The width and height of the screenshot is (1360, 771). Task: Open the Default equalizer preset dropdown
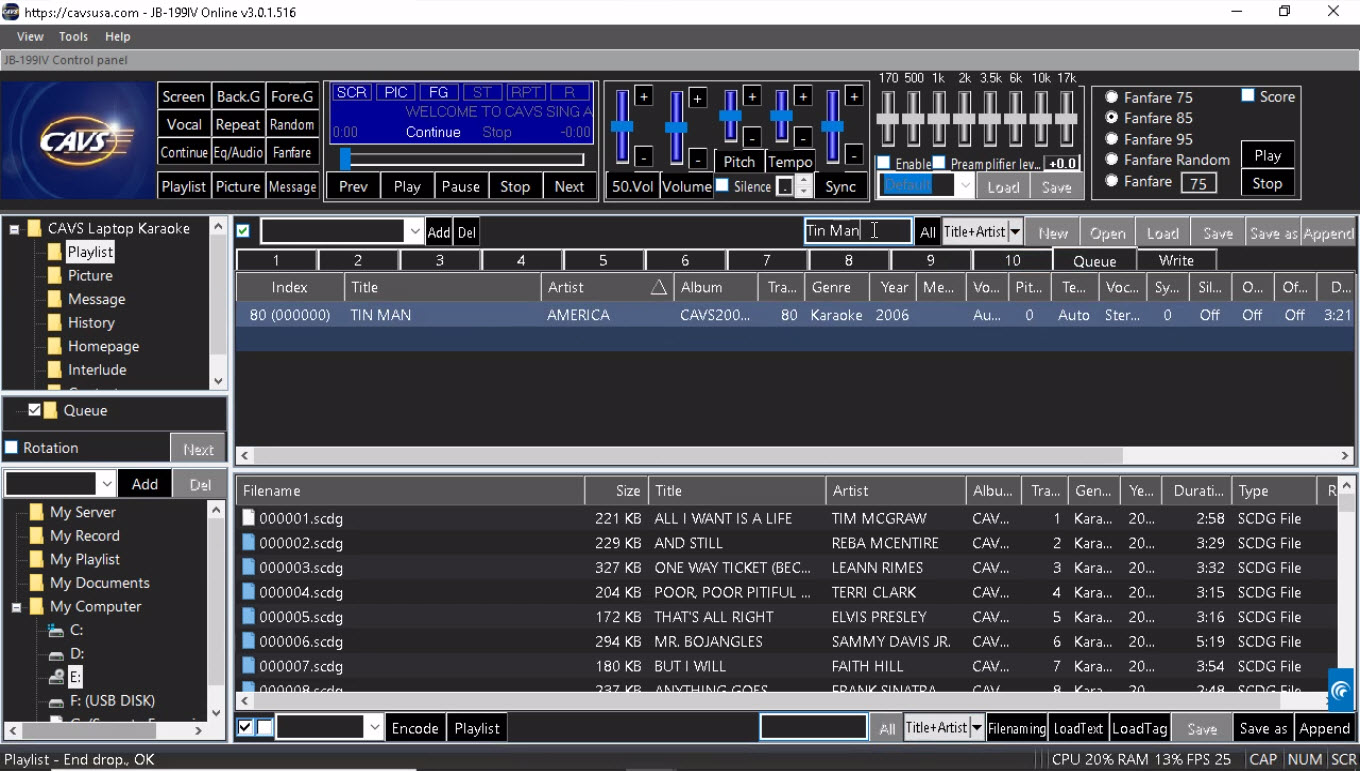[x=964, y=186]
